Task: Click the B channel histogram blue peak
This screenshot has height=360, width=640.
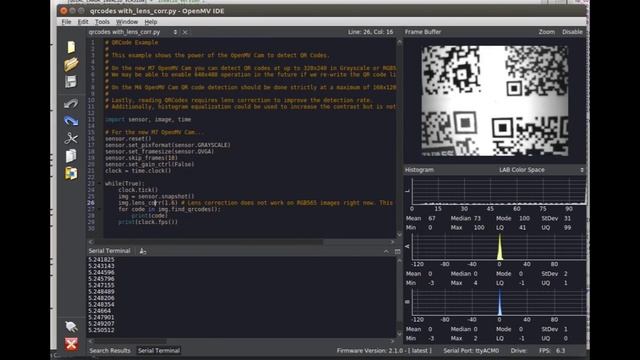Action: coord(500,303)
